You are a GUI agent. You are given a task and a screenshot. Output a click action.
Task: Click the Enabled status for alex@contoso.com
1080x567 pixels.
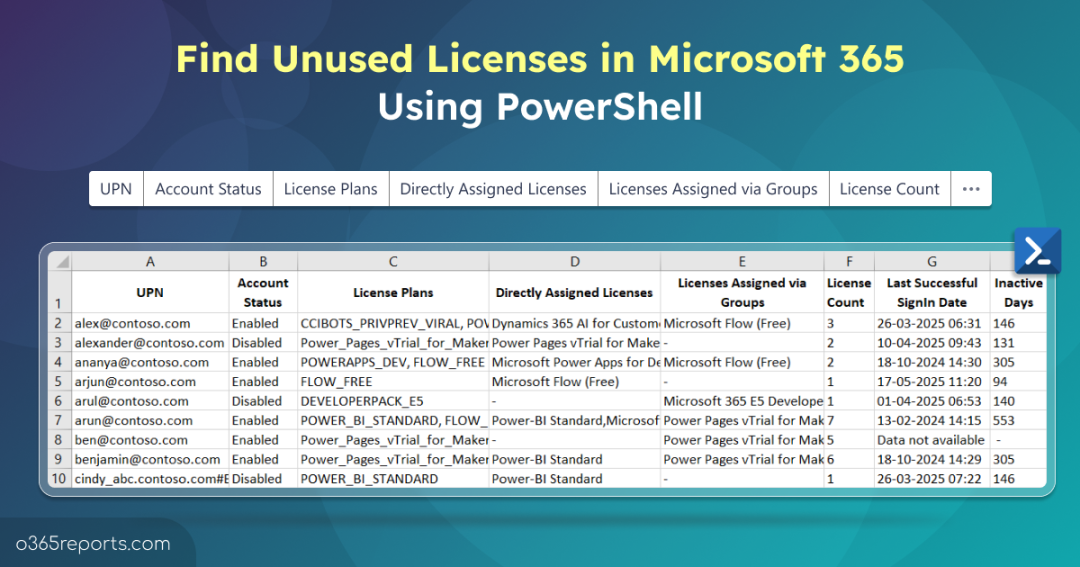(x=263, y=323)
